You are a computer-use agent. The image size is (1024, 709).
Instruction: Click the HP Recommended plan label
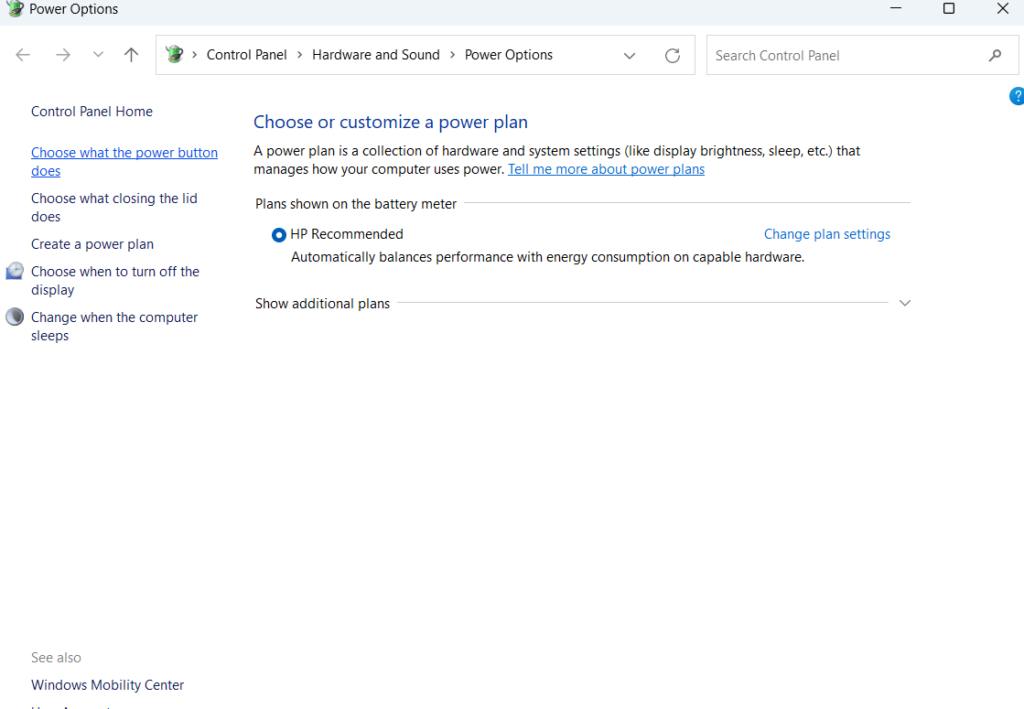(x=347, y=234)
